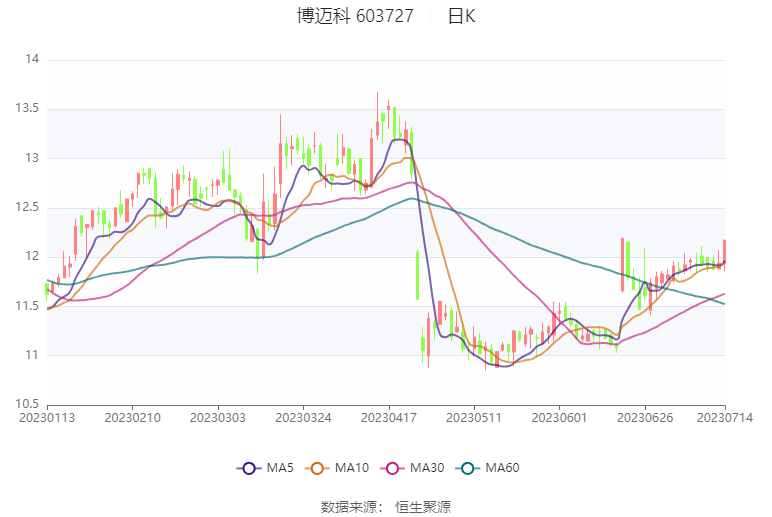Click the 10.5 price label on the y-axis
This screenshot has height=517, width=772.
click(x=27, y=404)
